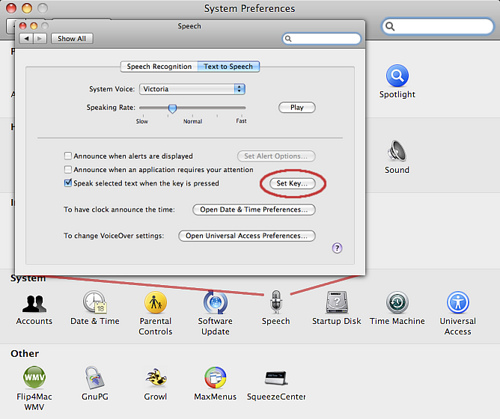Open the Sound preference pane
This screenshot has width=500, height=419.
click(397, 157)
